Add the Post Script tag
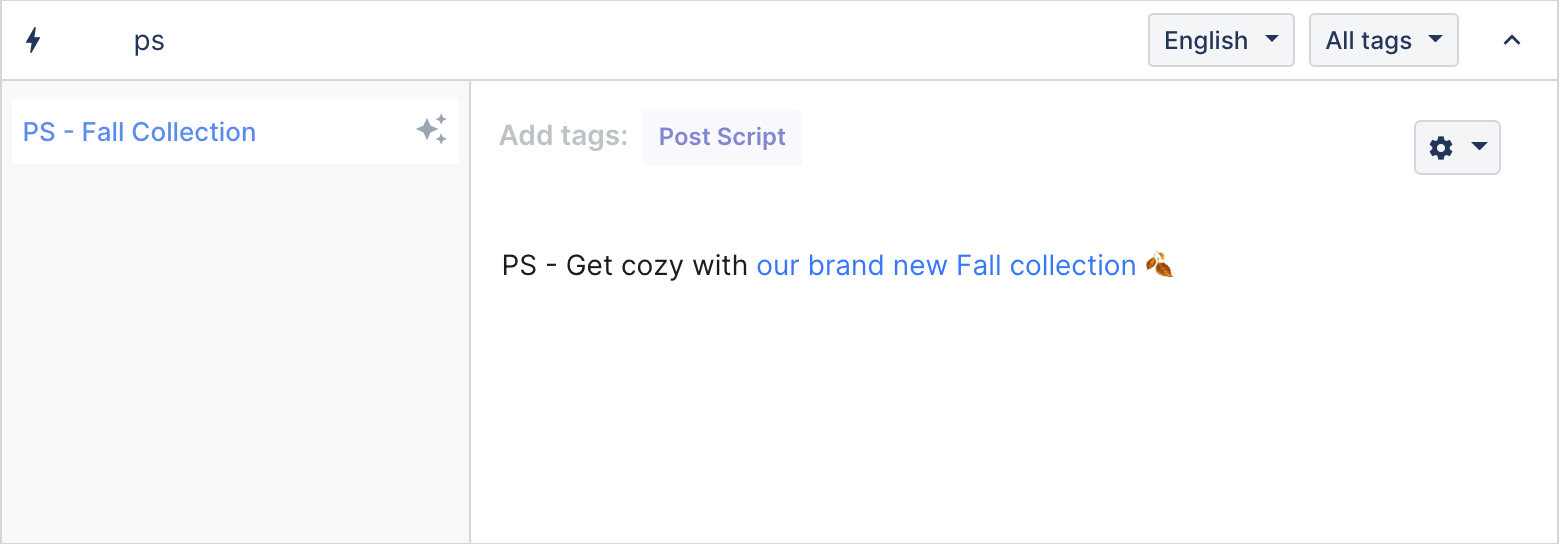1562x544 pixels. click(722, 137)
